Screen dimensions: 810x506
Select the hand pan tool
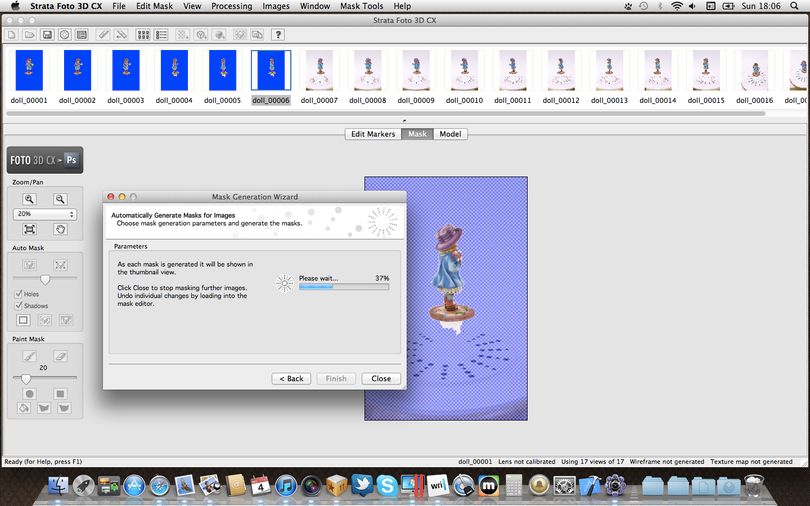(x=60, y=229)
